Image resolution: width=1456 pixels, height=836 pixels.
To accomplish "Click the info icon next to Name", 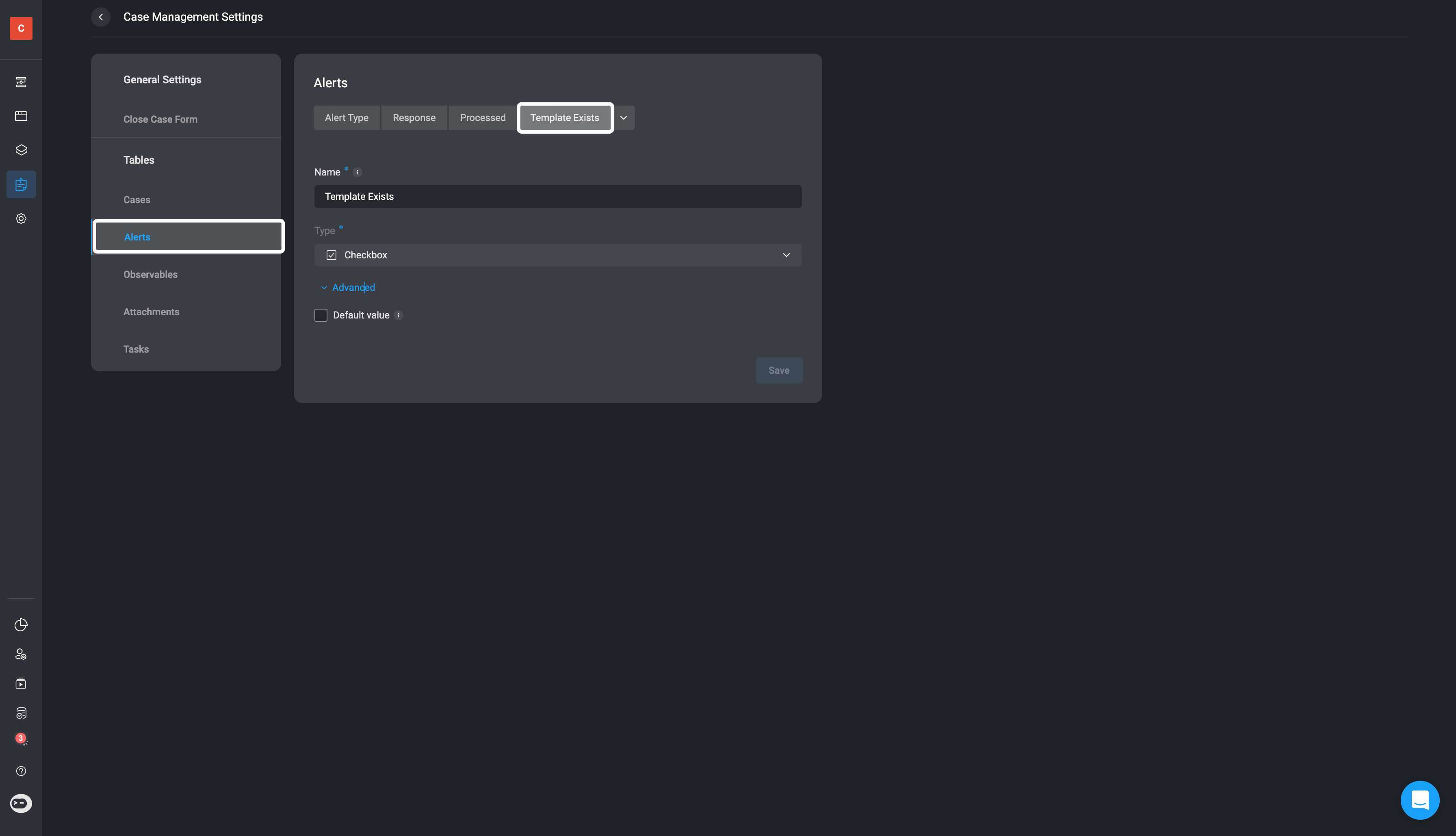I will coord(357,172).
